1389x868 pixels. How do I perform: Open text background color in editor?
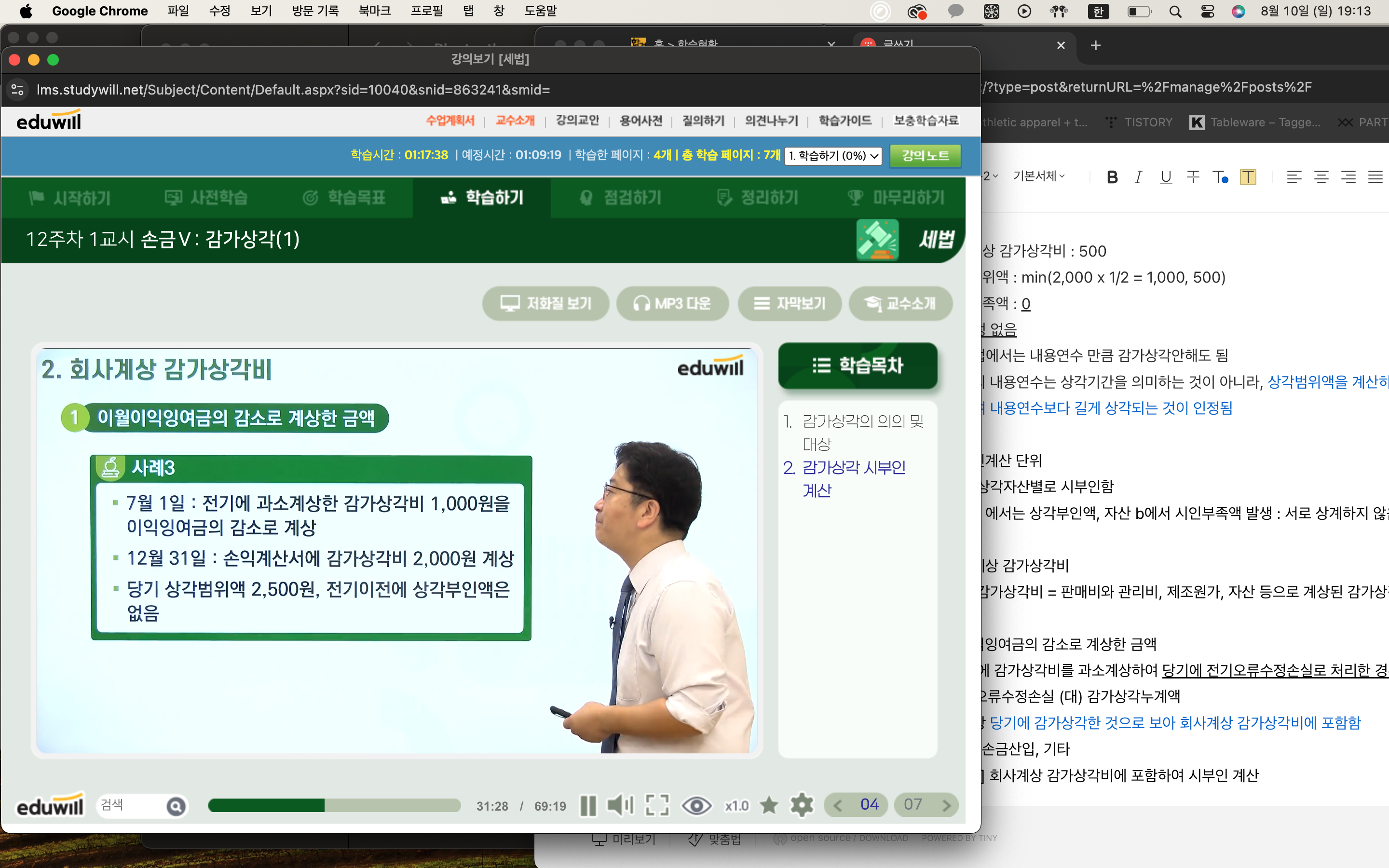pyautogui.click(x=1248, y=177)
